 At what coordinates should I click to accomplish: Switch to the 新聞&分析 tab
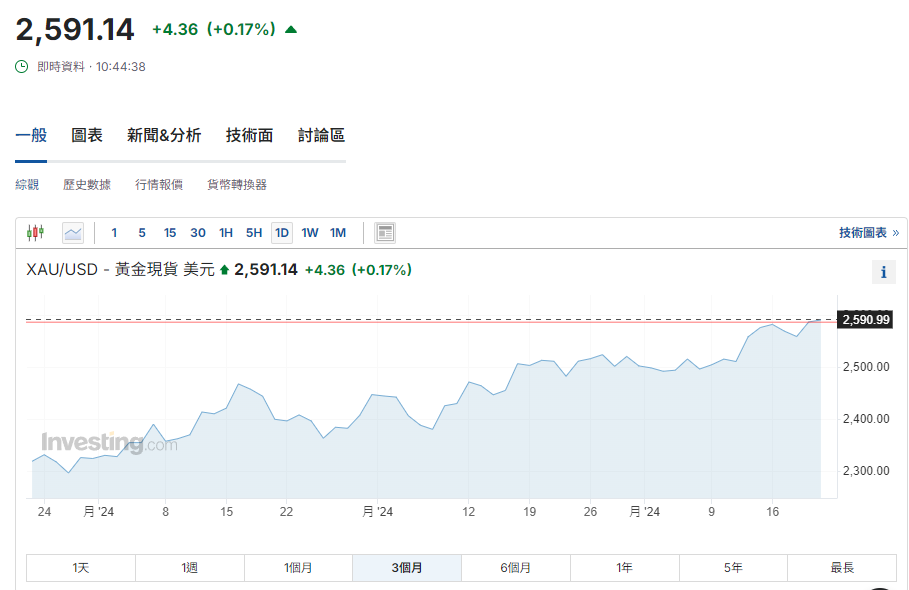[164, 136]
